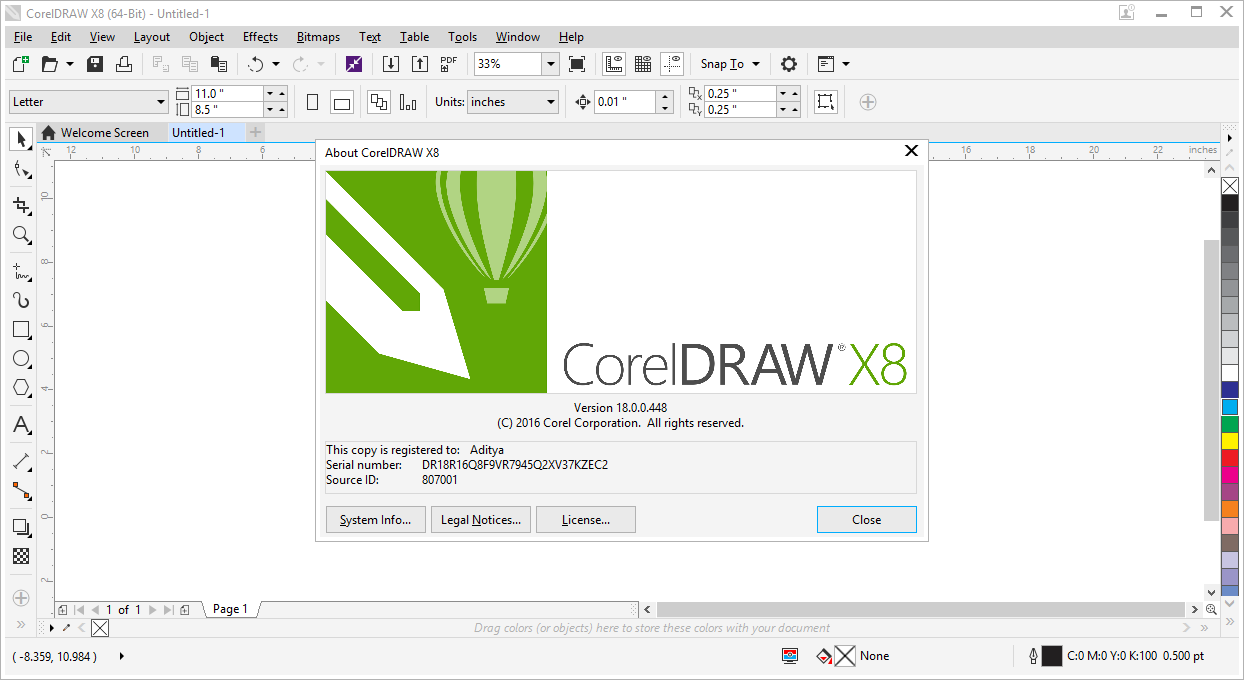Toggle Show Rulers button

tap(614, 64)
